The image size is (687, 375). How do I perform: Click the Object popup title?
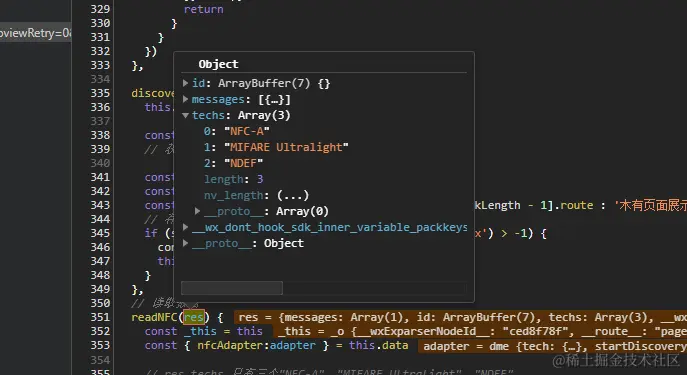(x=218, y=64)
